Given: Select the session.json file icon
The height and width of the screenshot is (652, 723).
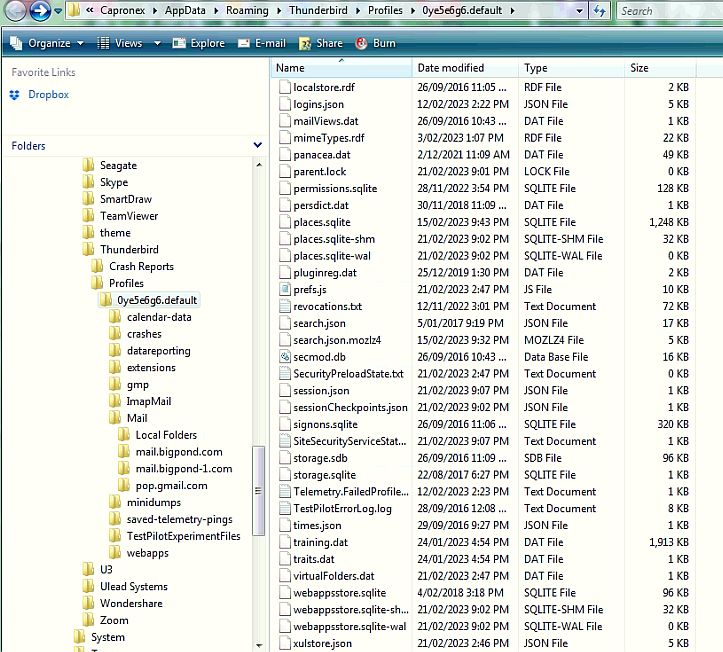Looking at the screenshot, I should tap(285, 391).
